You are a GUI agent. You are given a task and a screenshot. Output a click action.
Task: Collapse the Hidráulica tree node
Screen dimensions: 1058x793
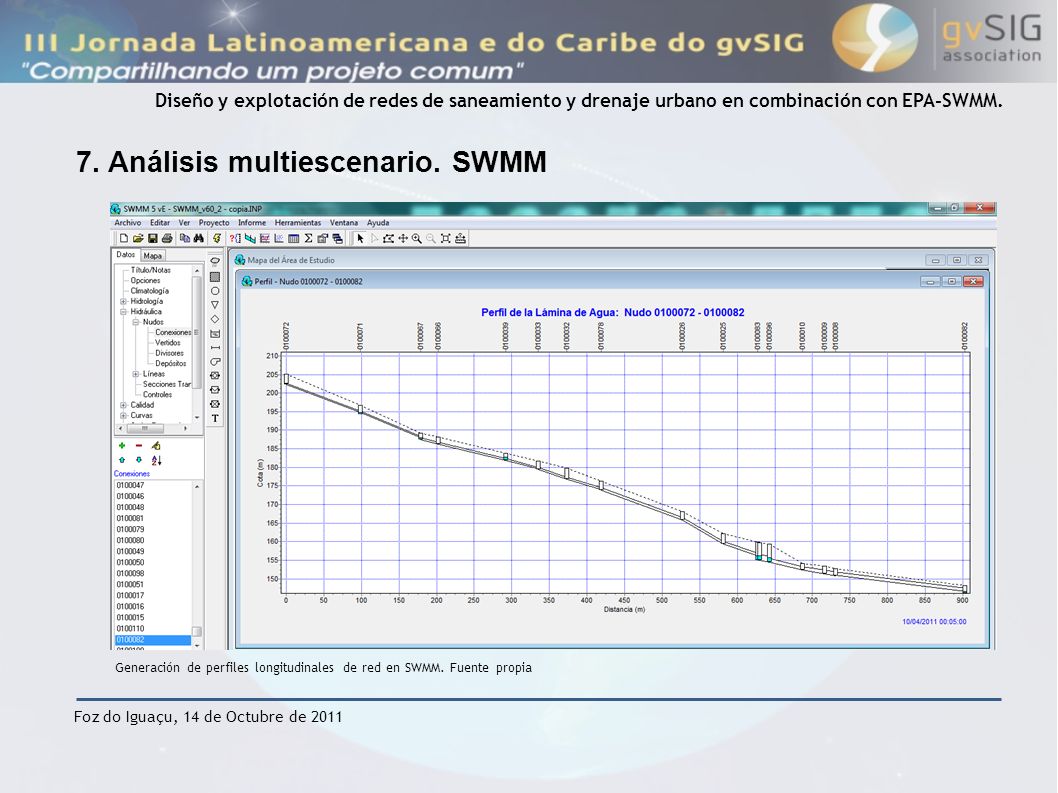[123, 312]
